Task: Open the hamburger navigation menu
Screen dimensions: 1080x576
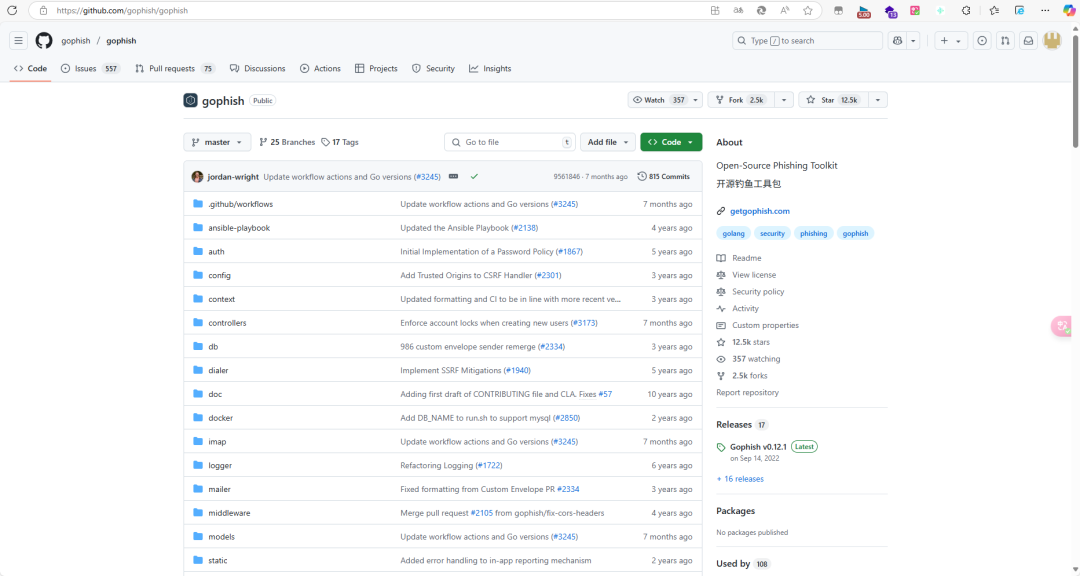Action: tap(19, 41)
